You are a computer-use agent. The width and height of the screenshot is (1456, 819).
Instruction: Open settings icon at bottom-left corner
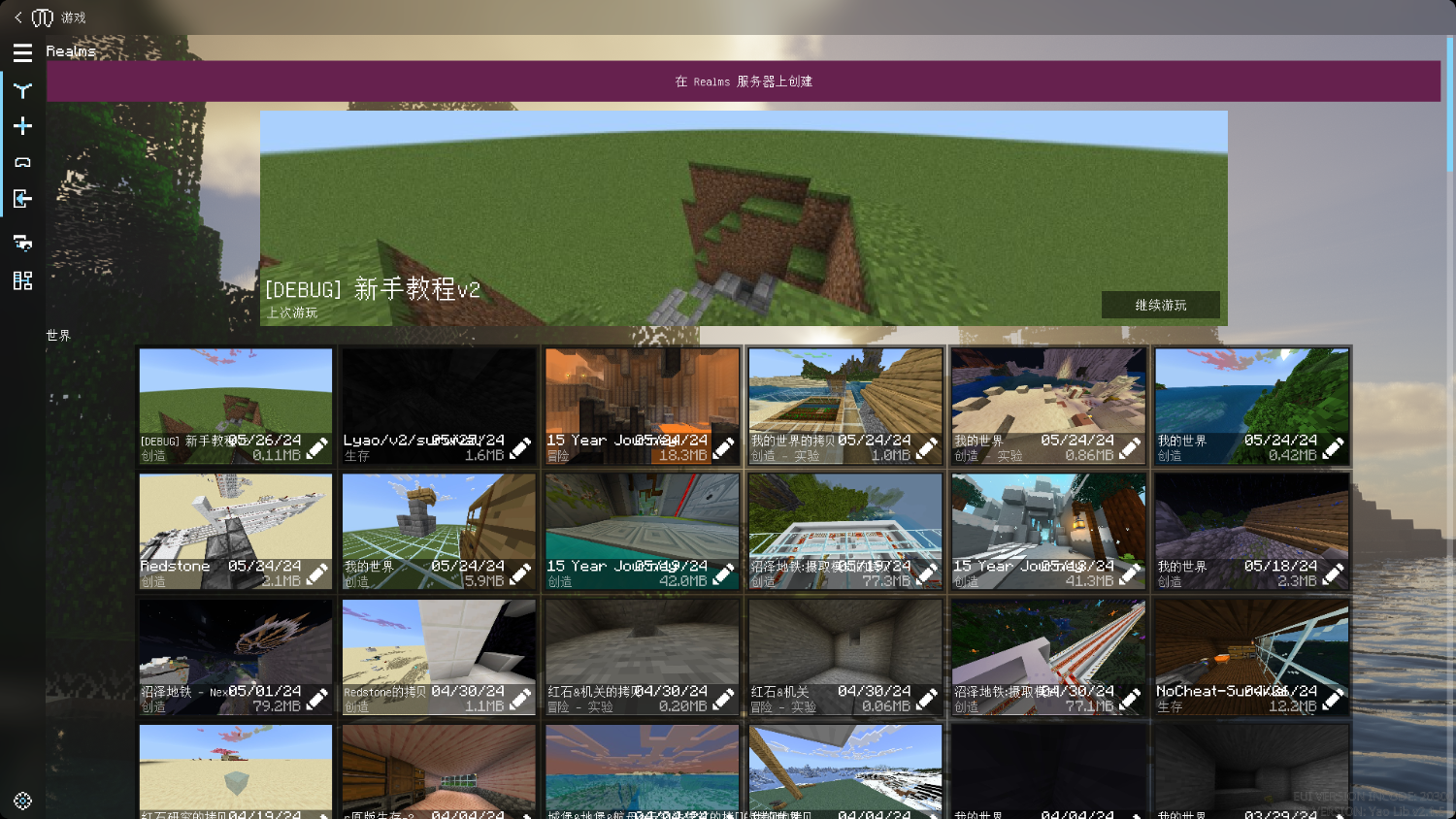pyautogui.click(x=22, y=801)
